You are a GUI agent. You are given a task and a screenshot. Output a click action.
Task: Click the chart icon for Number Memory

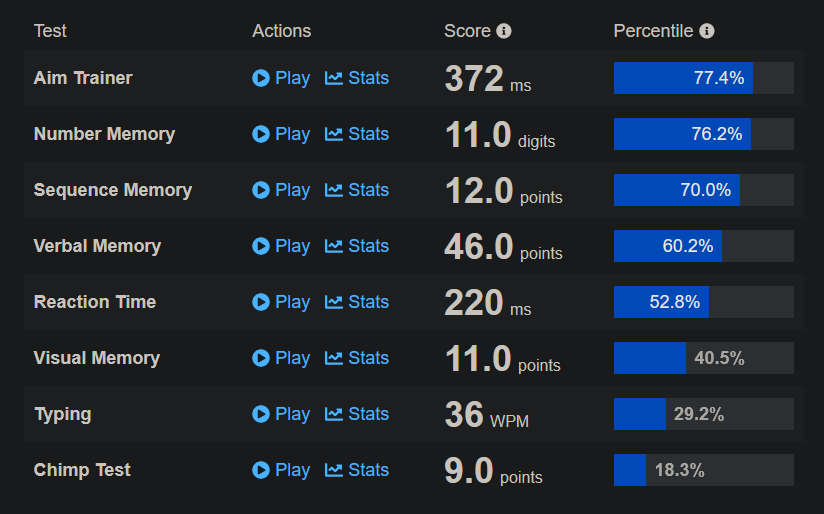pos(334,134)
